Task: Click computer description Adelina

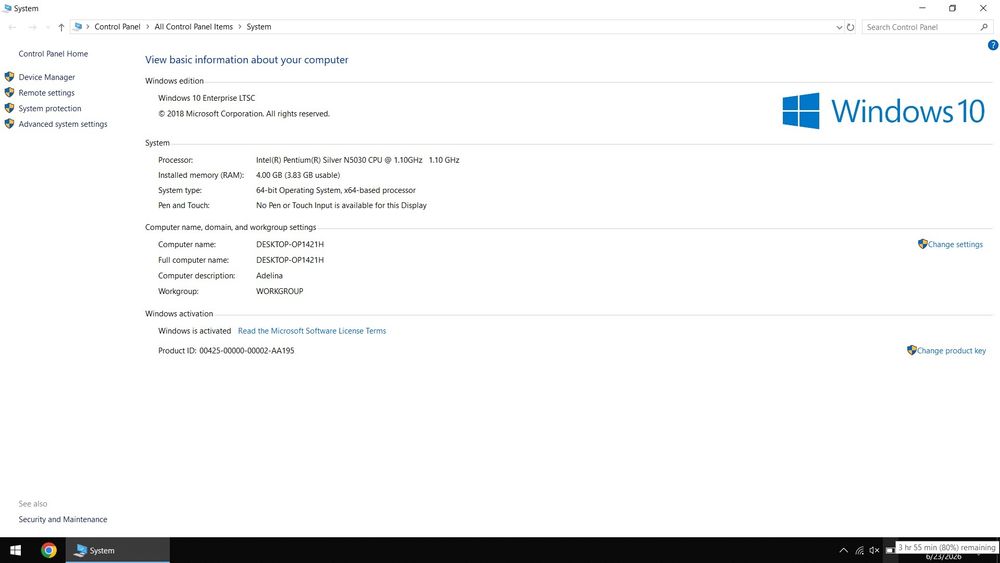Action: pos(269,276)
